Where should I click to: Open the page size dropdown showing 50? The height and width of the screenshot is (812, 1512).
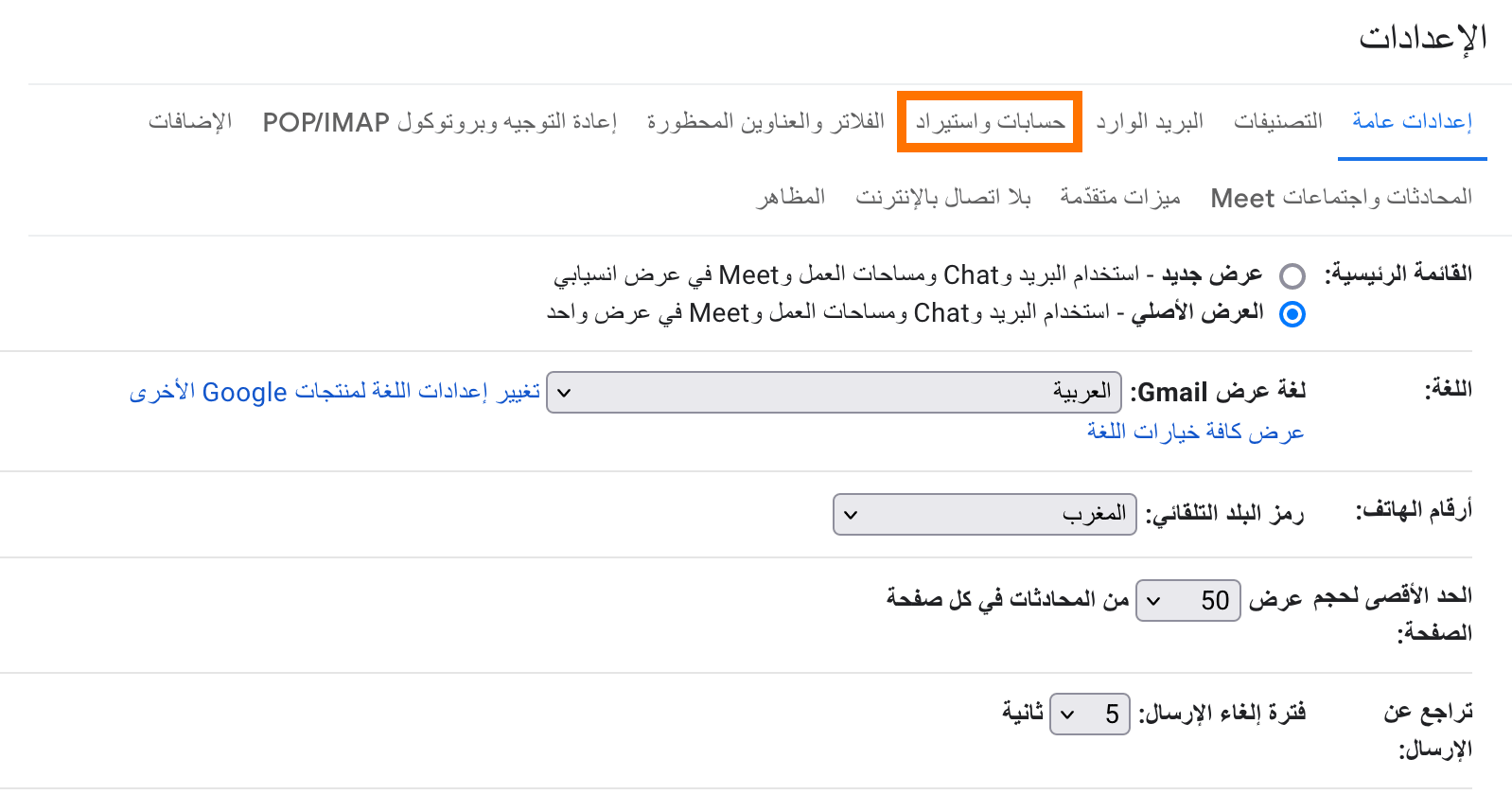[x=1188, y=600]
